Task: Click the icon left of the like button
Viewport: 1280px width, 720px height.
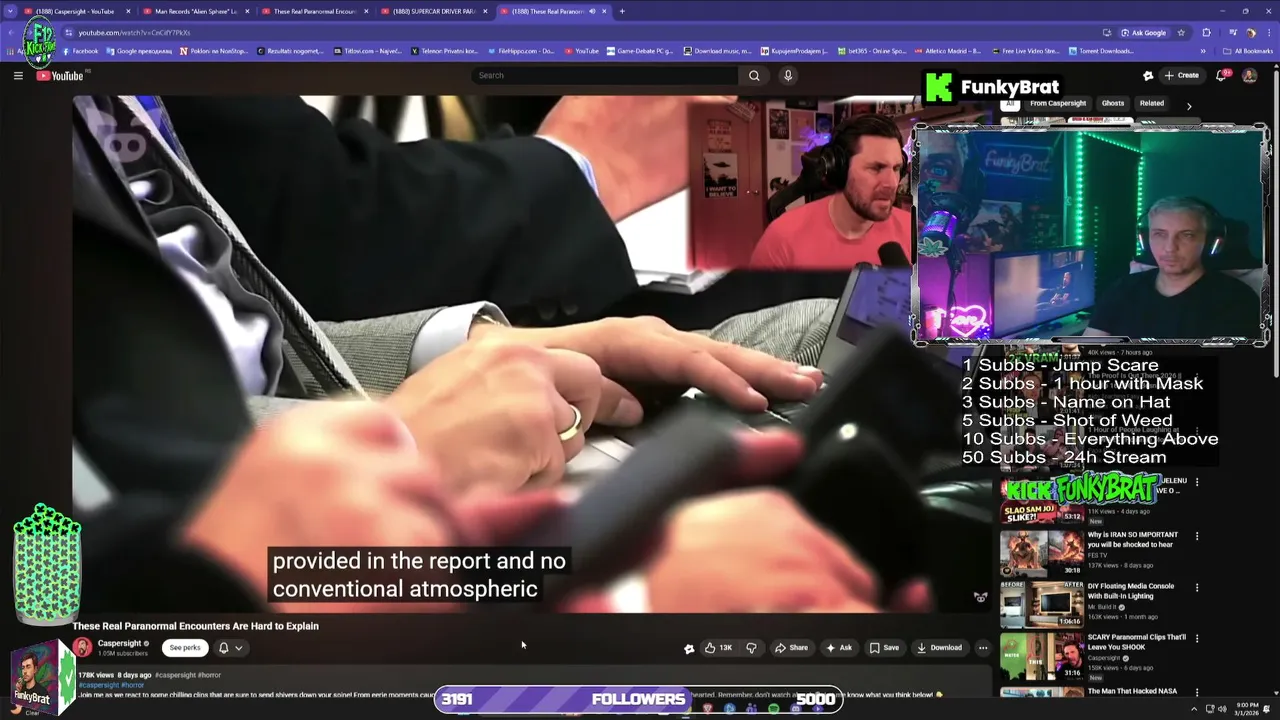Action: (689, 648)
